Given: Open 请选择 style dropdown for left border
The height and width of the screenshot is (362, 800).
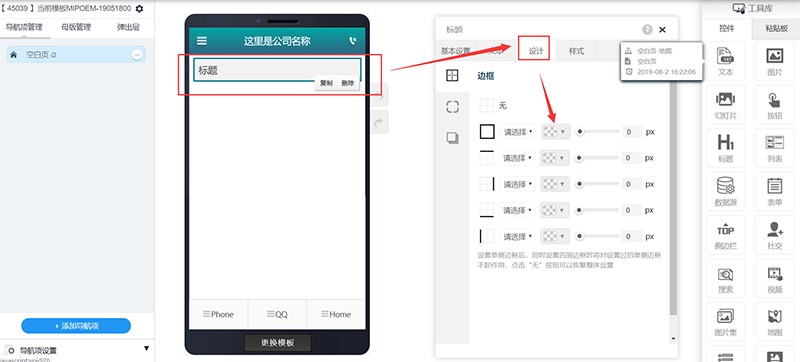Looking at the screenshot, I should pyautogui.click(x=517, y=237).
